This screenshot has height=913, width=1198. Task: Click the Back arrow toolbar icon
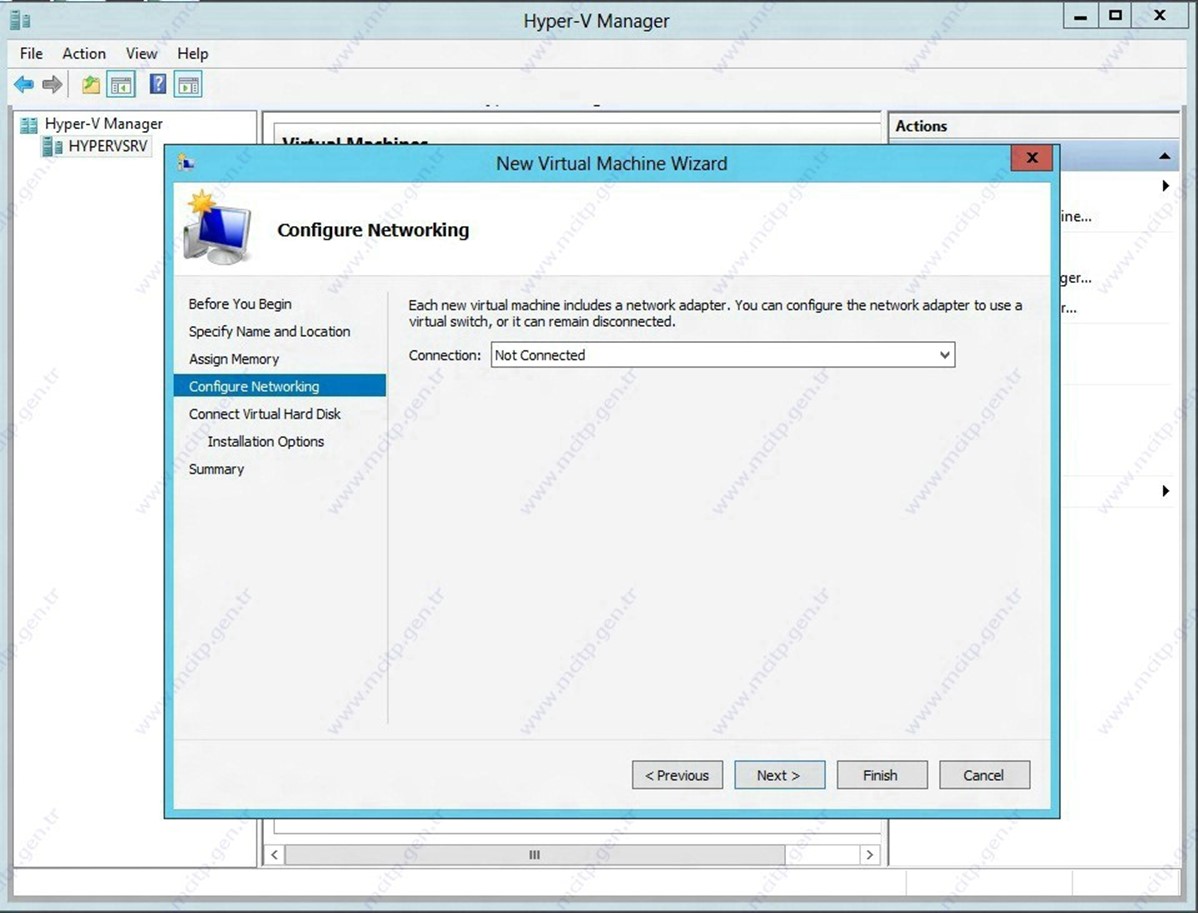(24, 84)
